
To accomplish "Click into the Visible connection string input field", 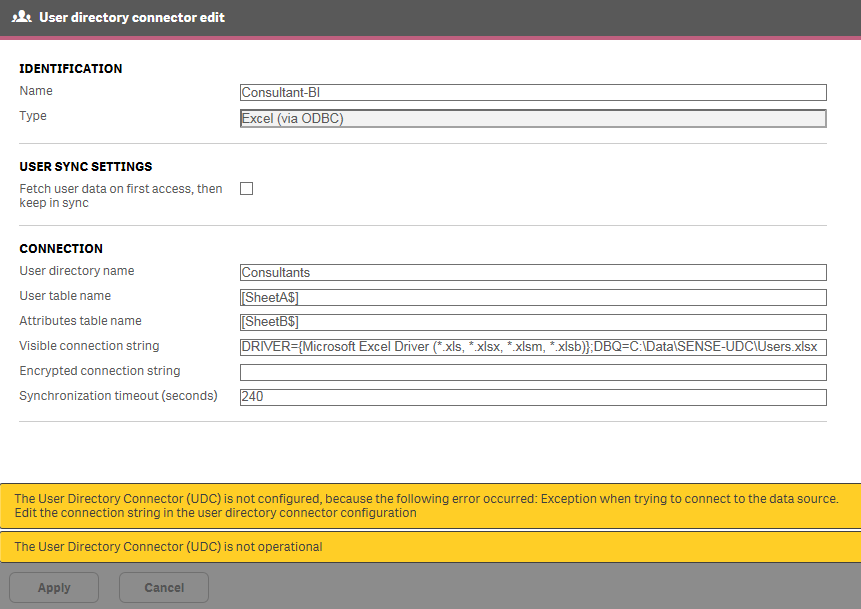I will [533, 347].
